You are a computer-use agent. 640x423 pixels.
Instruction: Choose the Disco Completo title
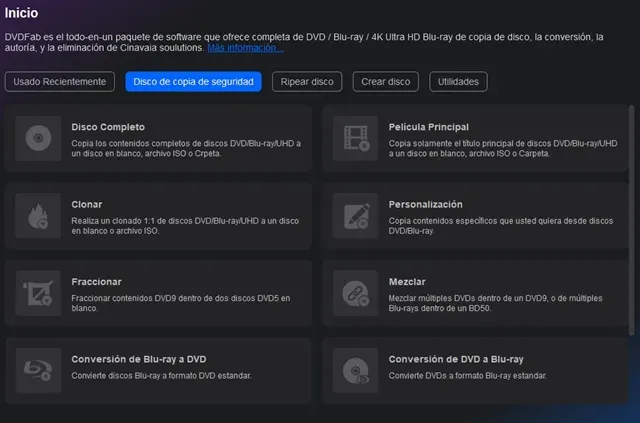coord(108,127)
